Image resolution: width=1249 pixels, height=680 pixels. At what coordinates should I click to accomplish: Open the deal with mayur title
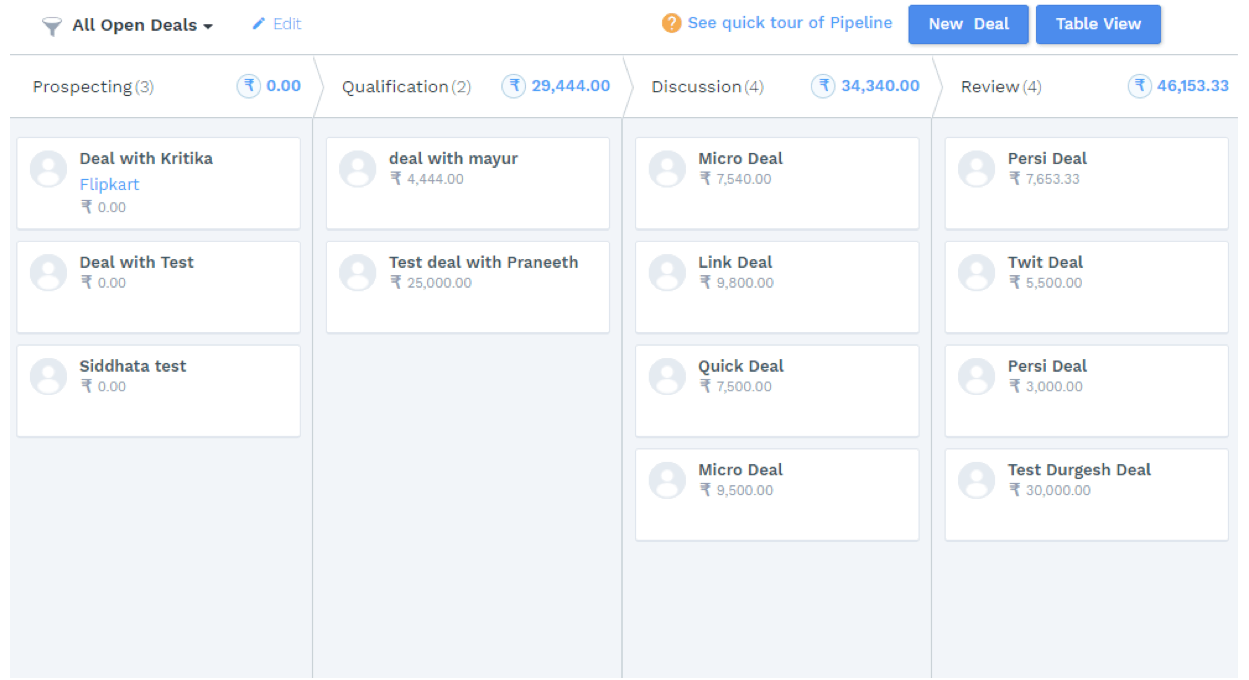click(x=454, y=158)
